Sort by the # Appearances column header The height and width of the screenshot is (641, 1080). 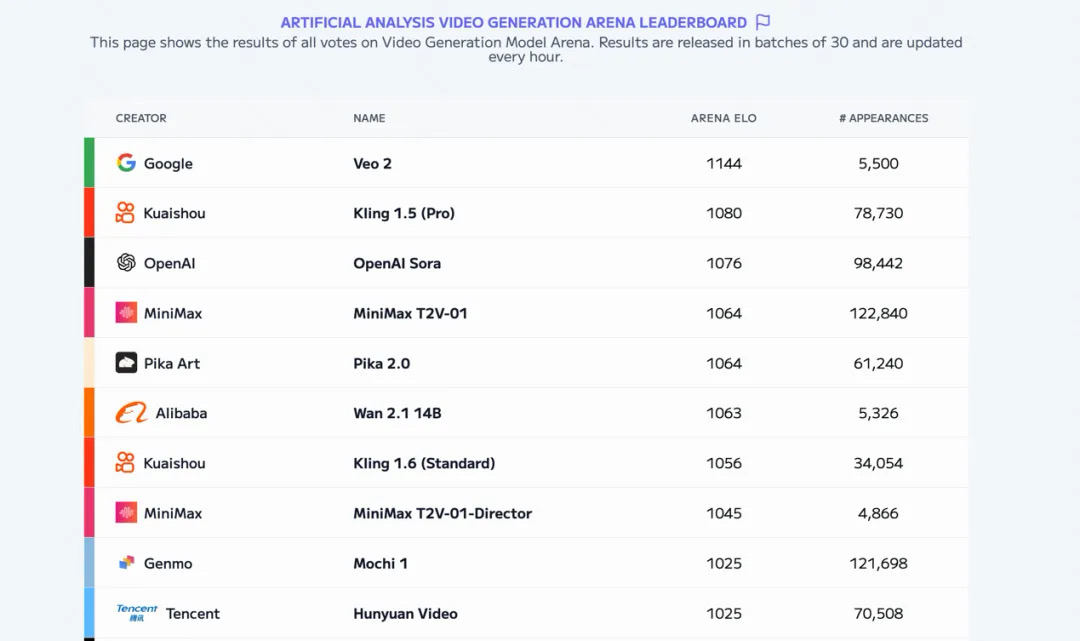[883, 118]
